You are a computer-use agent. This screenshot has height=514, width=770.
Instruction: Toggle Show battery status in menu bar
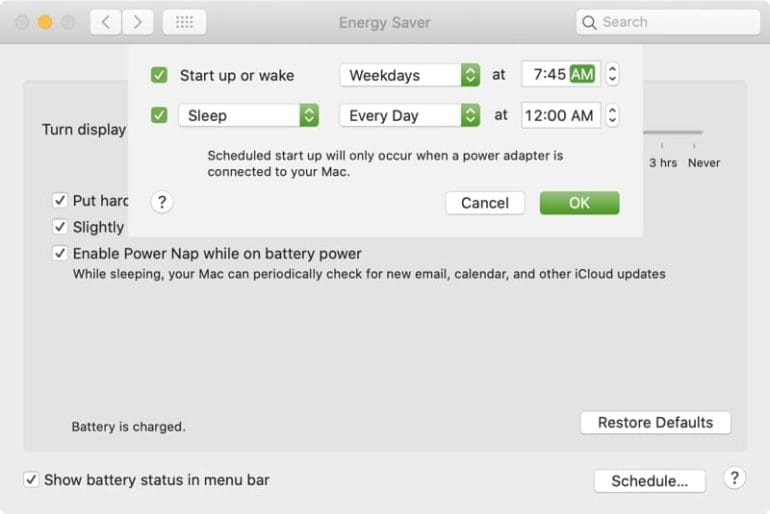(x=31, y=480)
